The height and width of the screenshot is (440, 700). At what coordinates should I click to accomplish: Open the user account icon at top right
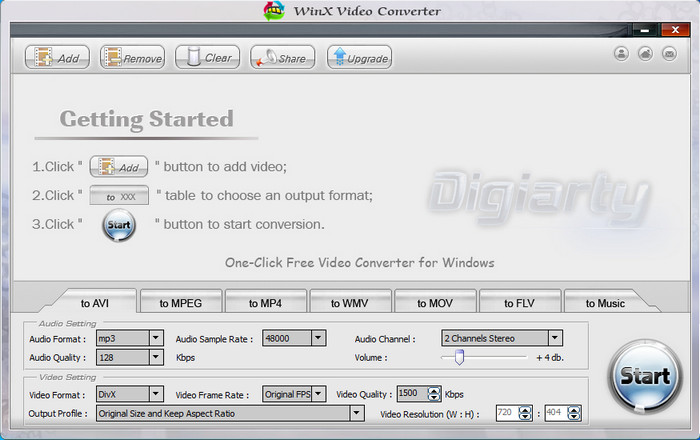[621, 53]
